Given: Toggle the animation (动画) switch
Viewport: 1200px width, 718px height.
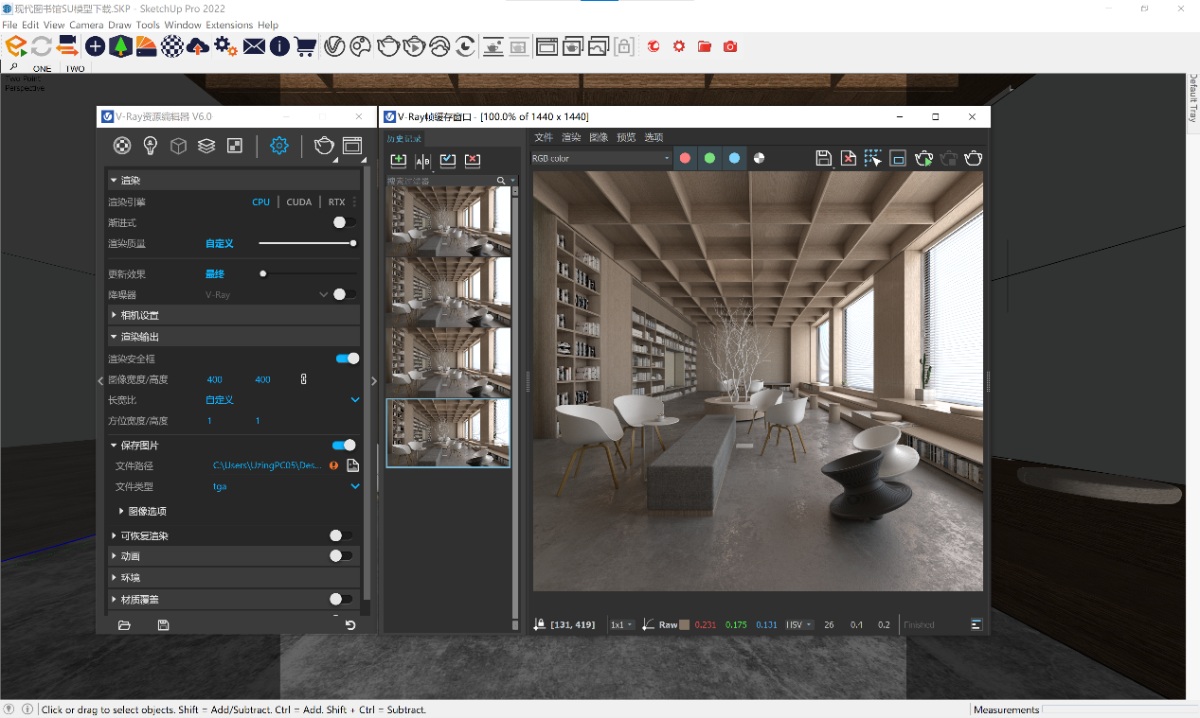Looking at the screenshot, I should click(x=341, y=556).
